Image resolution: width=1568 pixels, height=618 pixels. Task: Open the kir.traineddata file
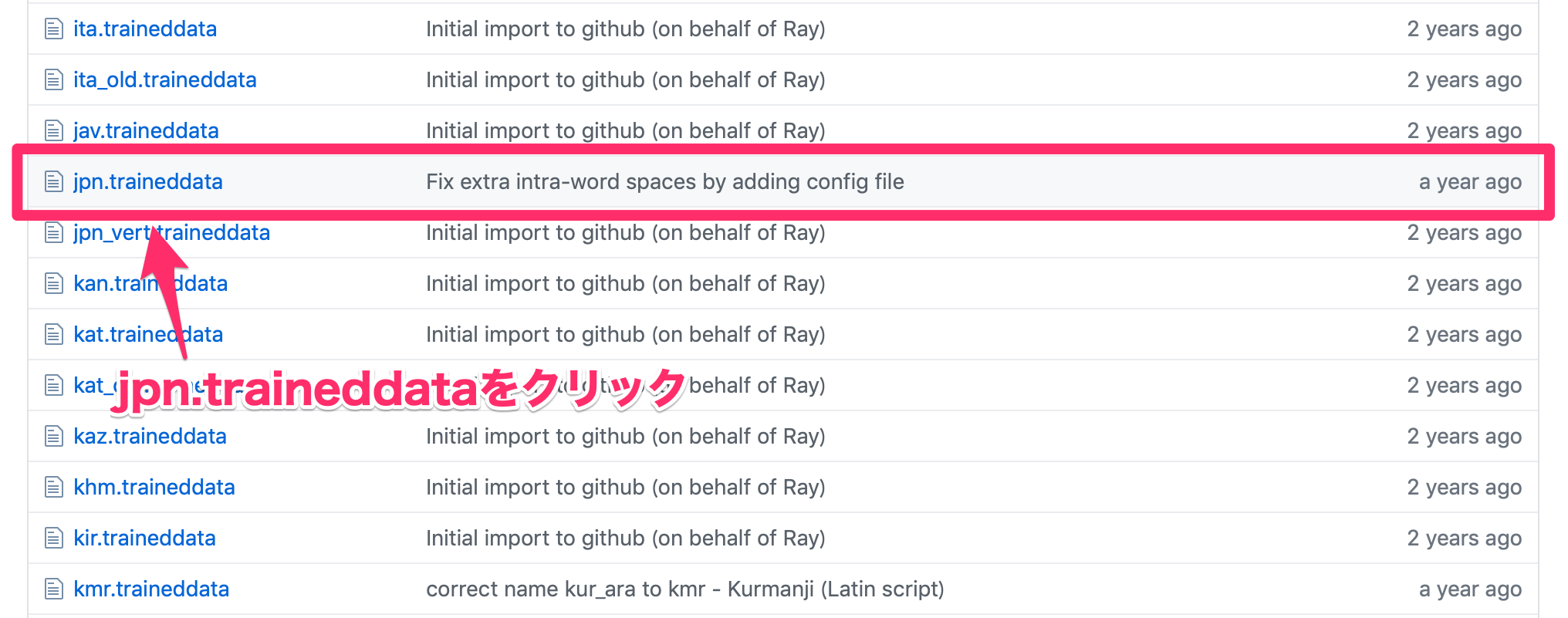point(144,539)
